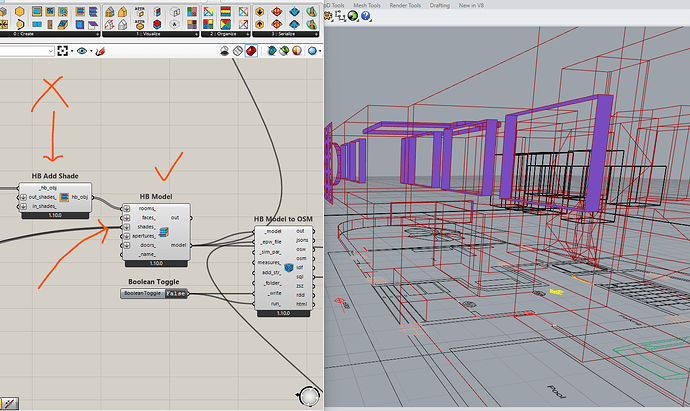Image resolution: width=690 pixels, height=411 pixels.
Task: Open the Rhino options gear icon
Action: [x=328, y=16]
